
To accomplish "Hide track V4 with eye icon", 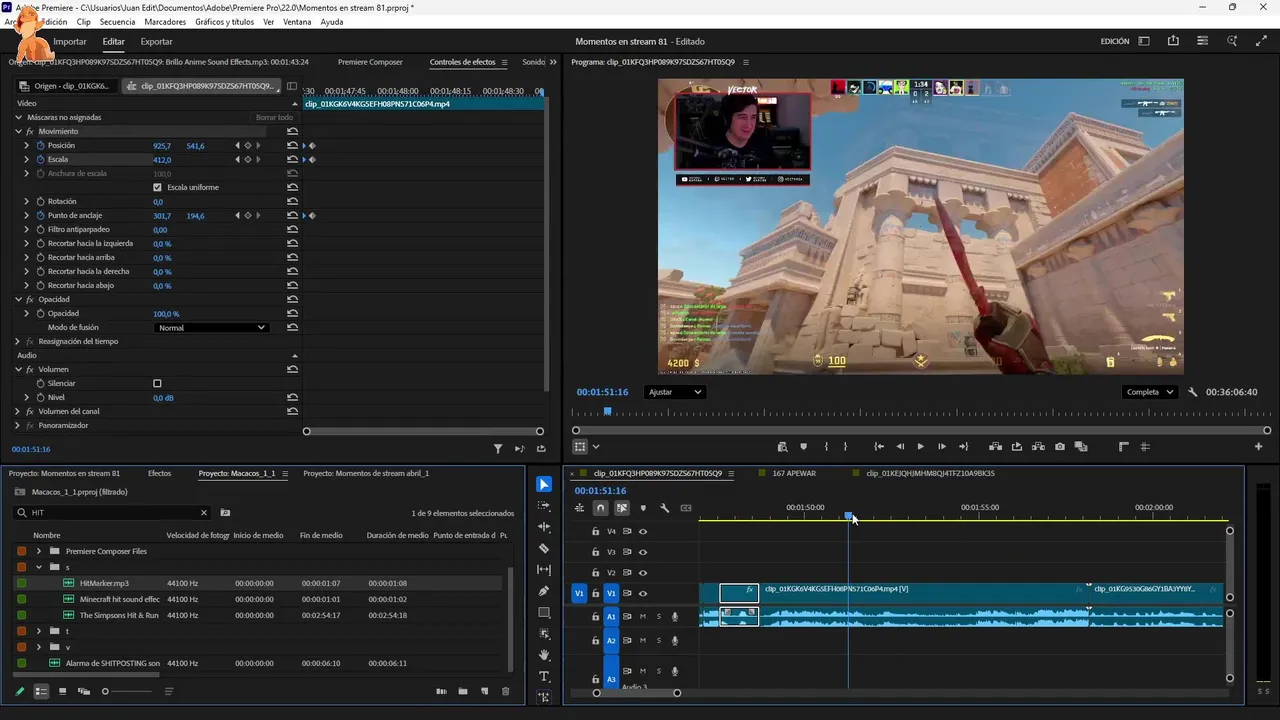I will coord(643,531).
